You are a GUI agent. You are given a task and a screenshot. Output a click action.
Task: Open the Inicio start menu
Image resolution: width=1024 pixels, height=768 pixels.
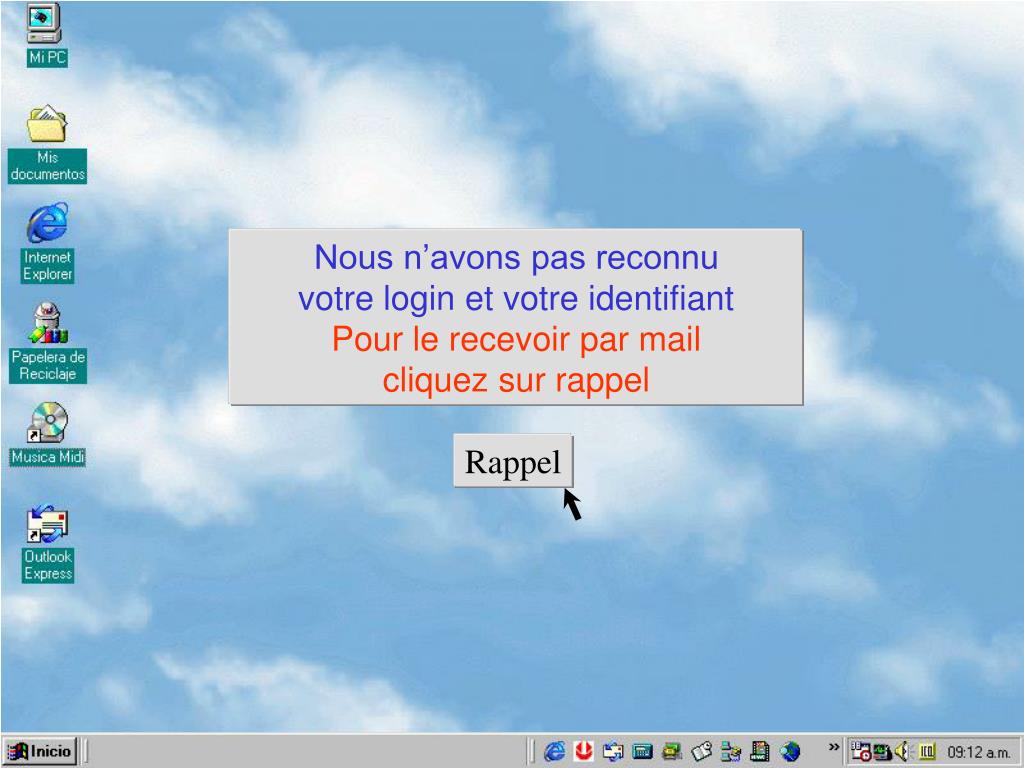[40, 751]
